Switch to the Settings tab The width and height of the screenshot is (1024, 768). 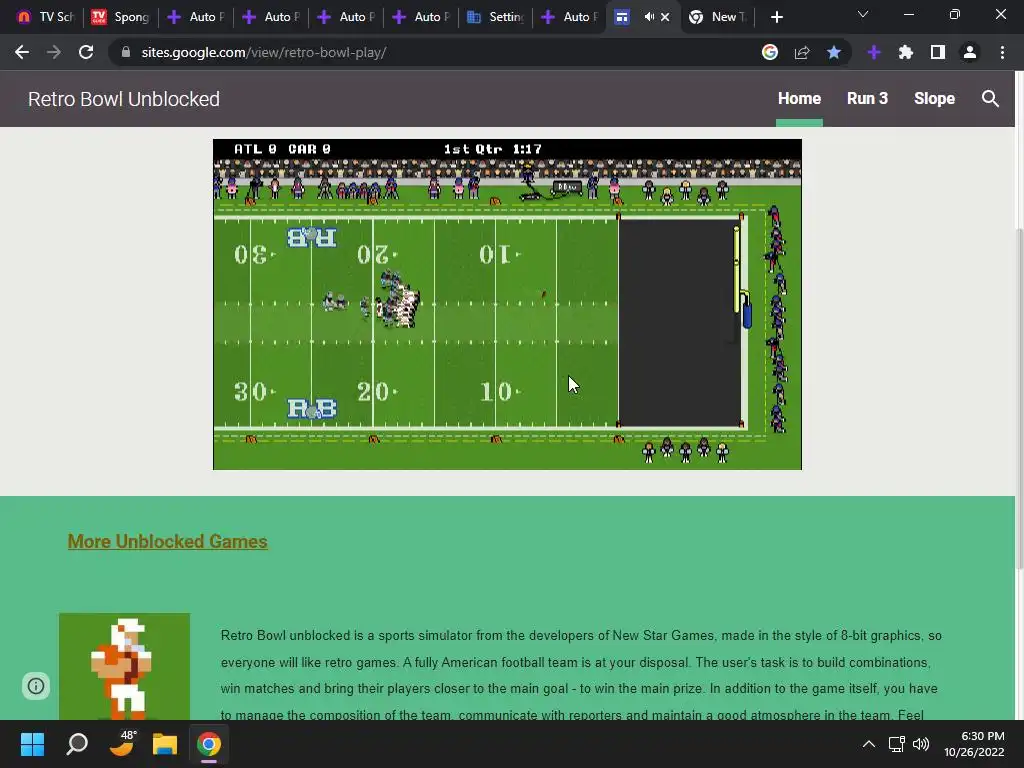[496, 17]
